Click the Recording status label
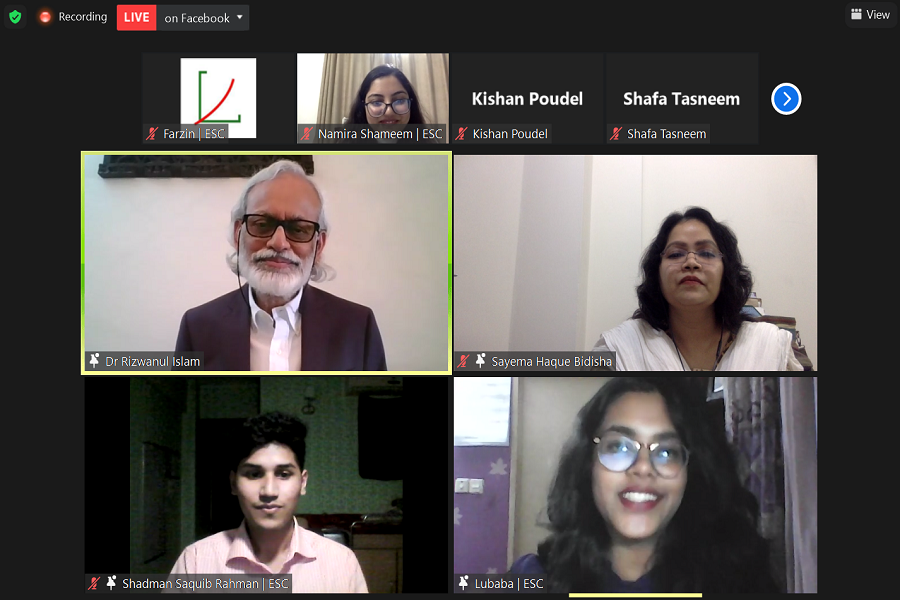Image resolution: width=900 pixels, height=600 pixels. [83, 17]
